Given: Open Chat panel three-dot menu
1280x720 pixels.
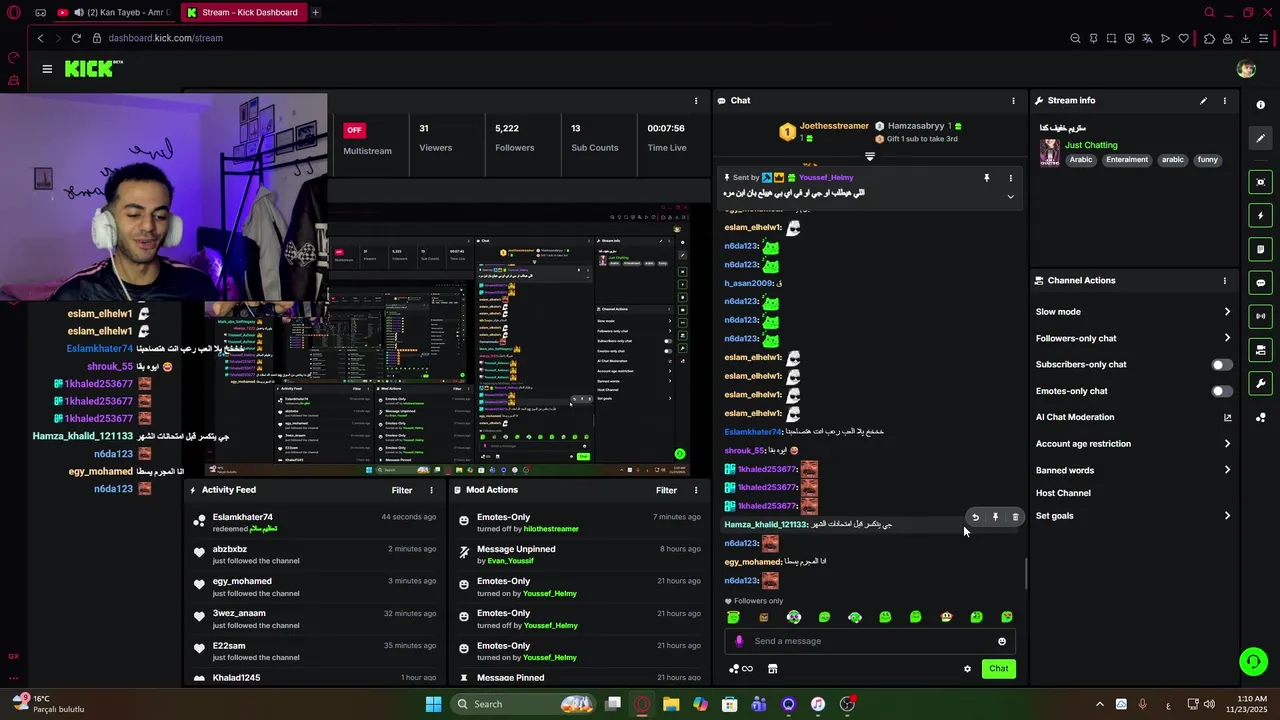Looking at the screenshot, I should (1013, 101).
